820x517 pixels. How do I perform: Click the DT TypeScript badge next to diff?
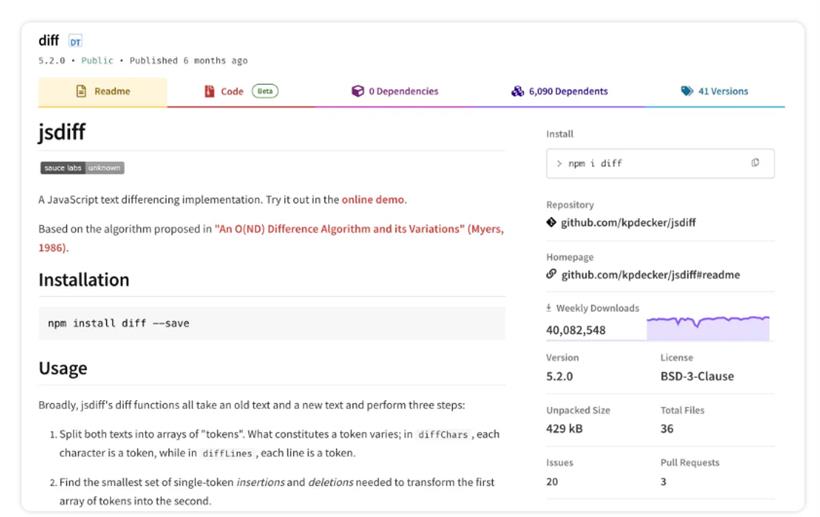pos(75,41)
